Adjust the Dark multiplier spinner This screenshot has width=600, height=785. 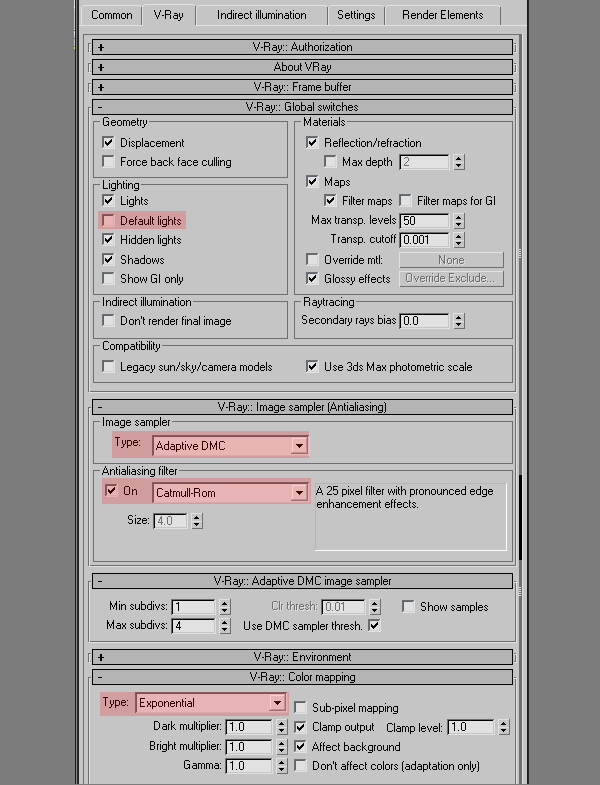click(x=281, y=727)
